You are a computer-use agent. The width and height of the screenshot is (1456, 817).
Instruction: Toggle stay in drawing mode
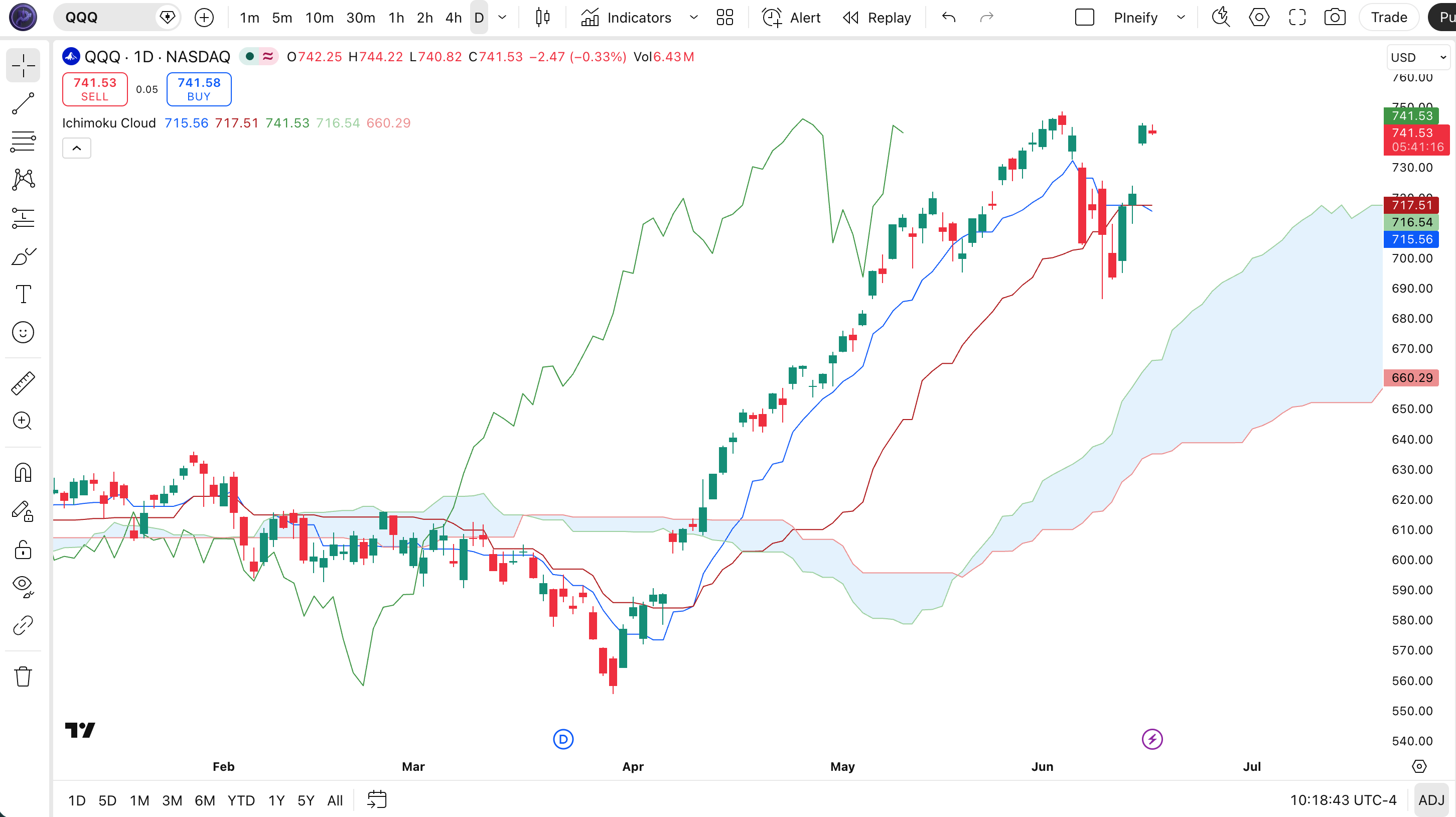[23, 511]
